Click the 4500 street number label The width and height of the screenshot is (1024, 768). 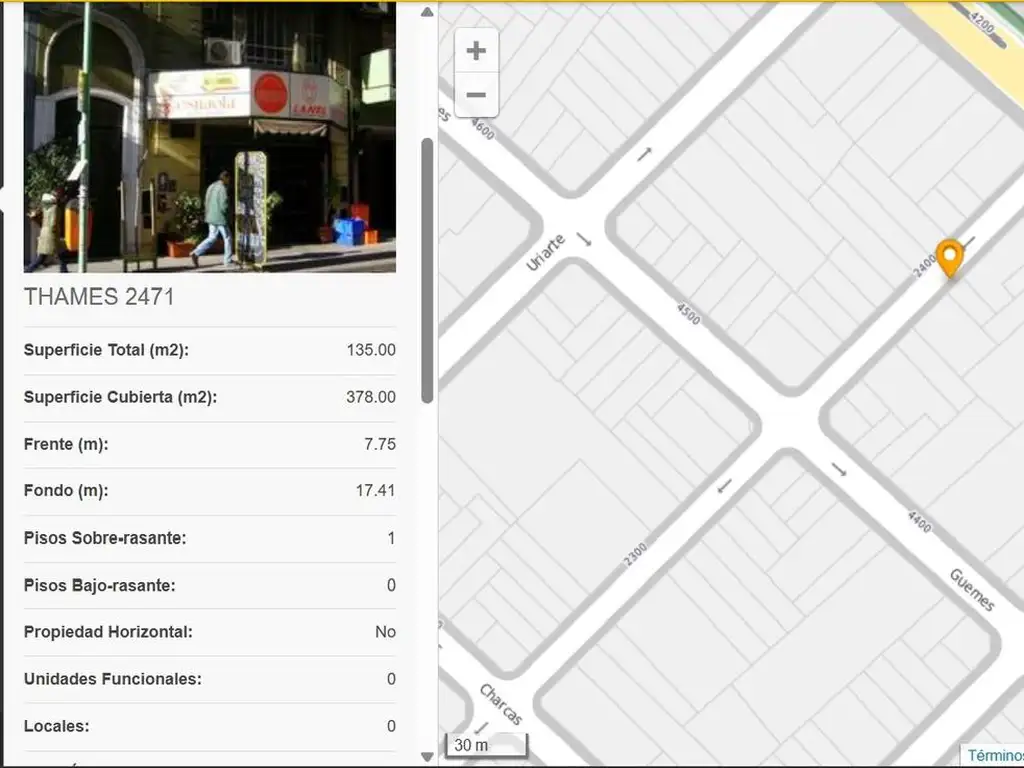coord(688,313)
